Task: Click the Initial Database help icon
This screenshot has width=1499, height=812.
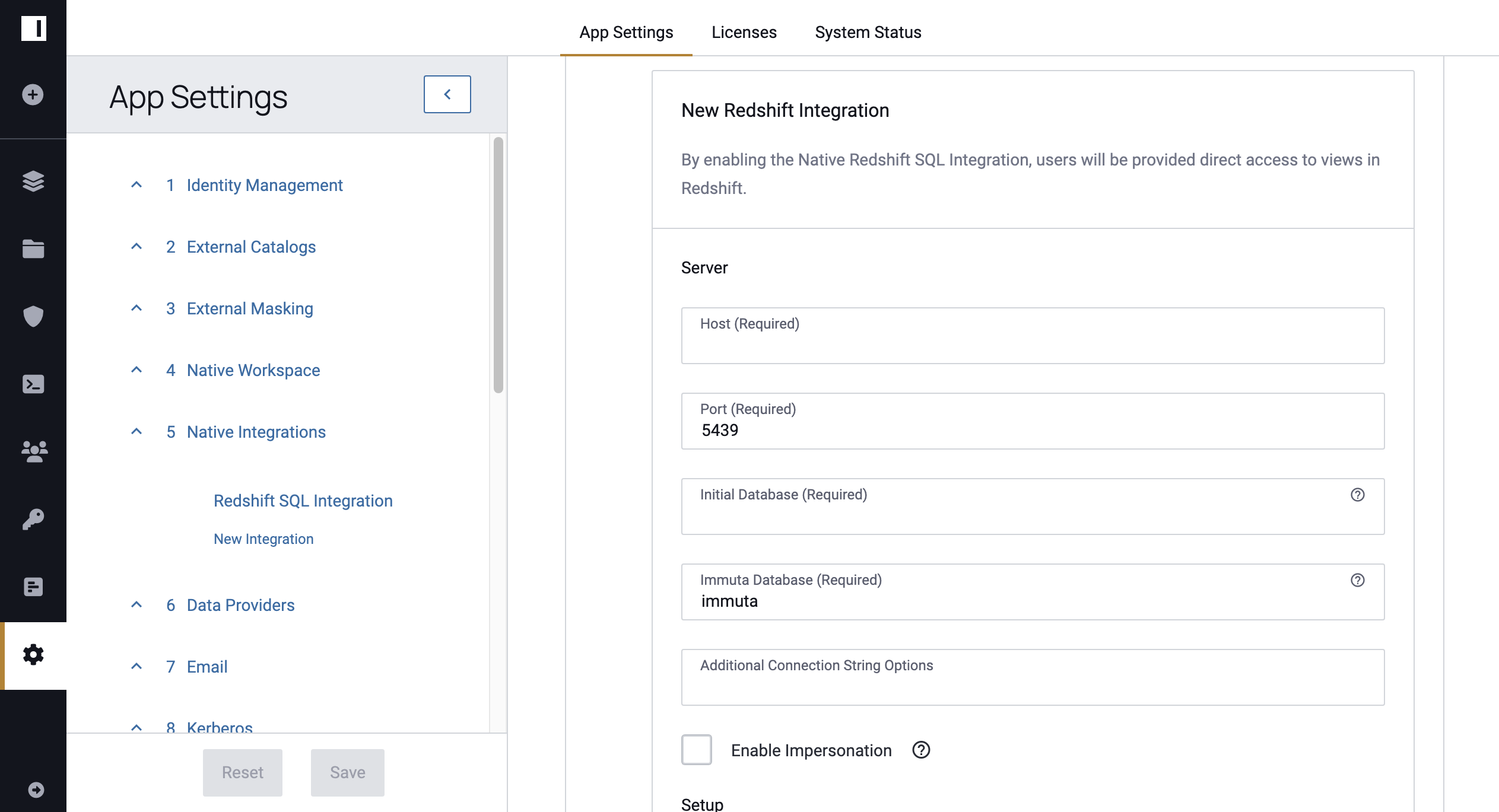Action: point(1358,494)
